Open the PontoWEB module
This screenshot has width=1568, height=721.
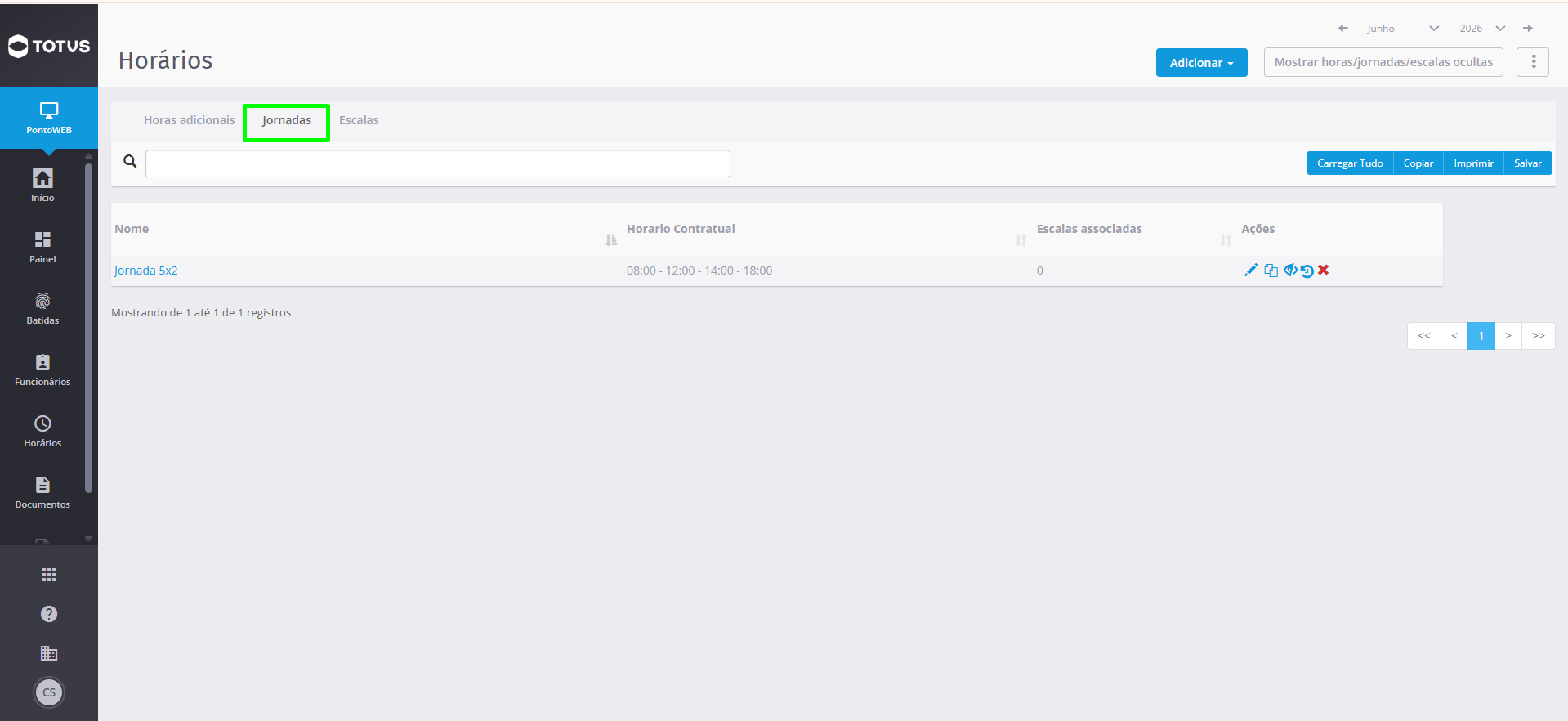(49, 119)
